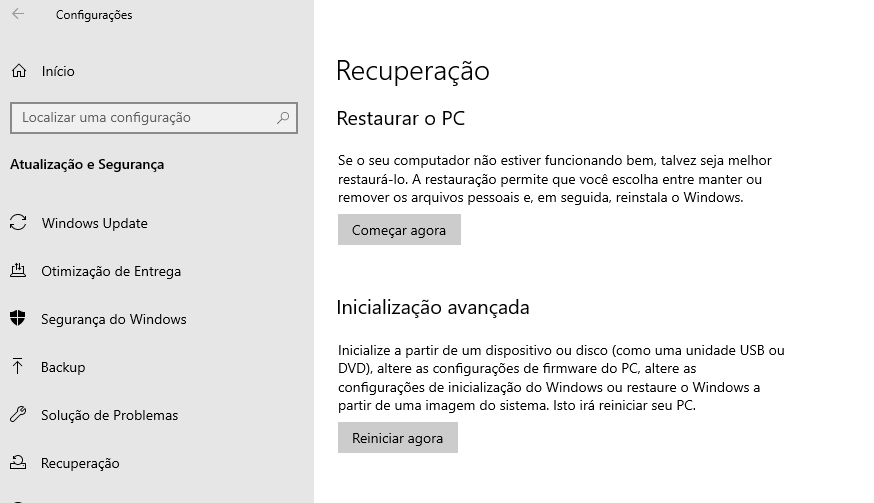
Task: Click the house icon beside Início
Action: (x=19, y=71)
